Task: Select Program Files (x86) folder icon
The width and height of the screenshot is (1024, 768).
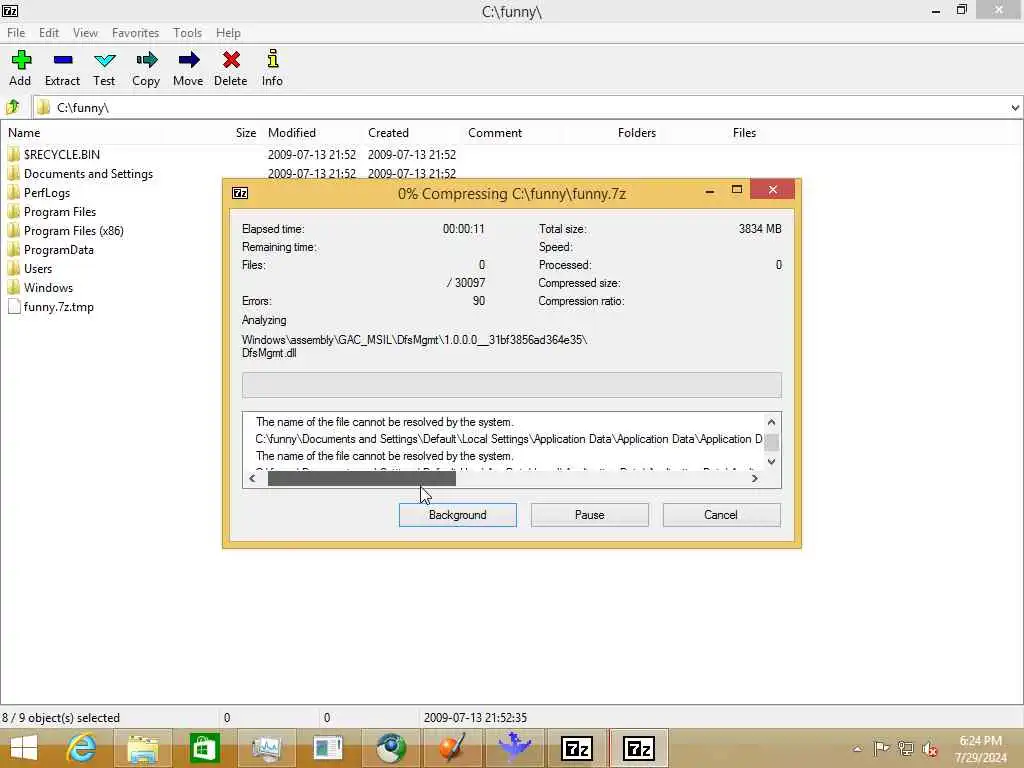Action: [x=14, y=231]
